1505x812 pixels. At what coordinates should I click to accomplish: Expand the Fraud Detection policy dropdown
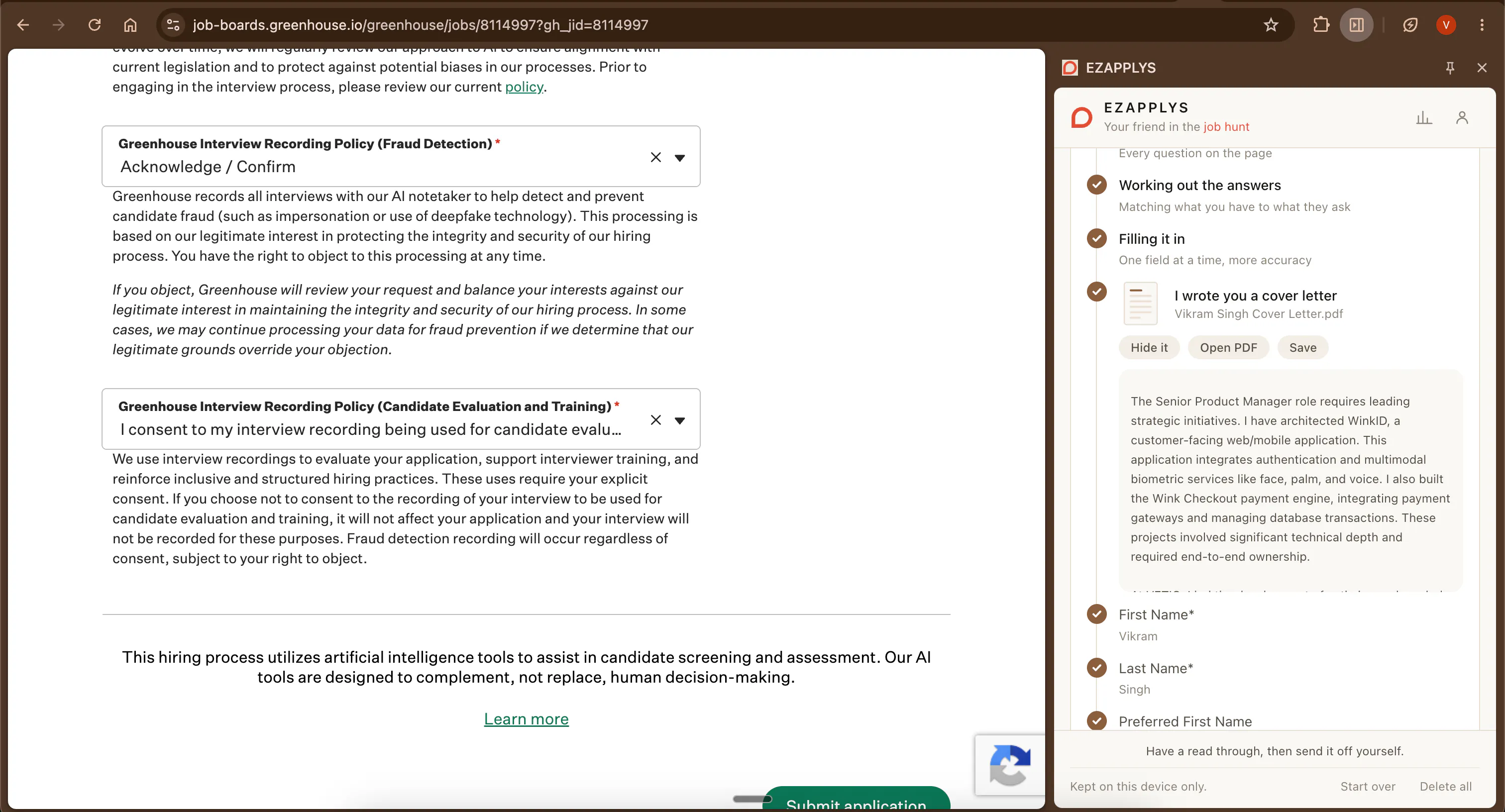(679, 158)
